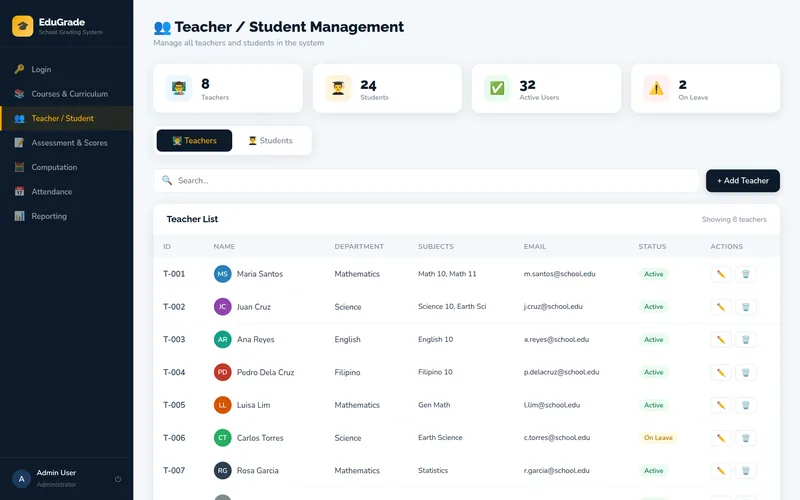Click email m.santos@school.edu
This screenshot has width=800, height=500.
(x=559, y=274)
